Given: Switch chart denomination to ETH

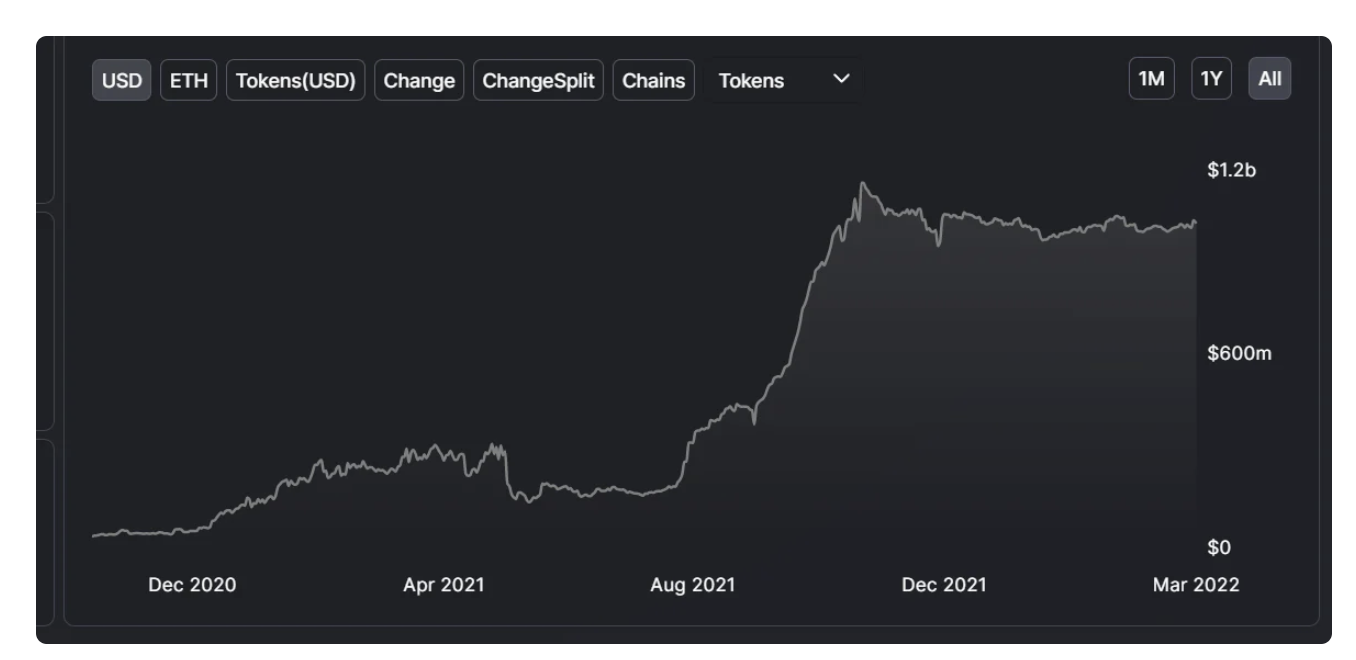Looking at the screenshot, I should pyautogui.click(x=189, y=80).
